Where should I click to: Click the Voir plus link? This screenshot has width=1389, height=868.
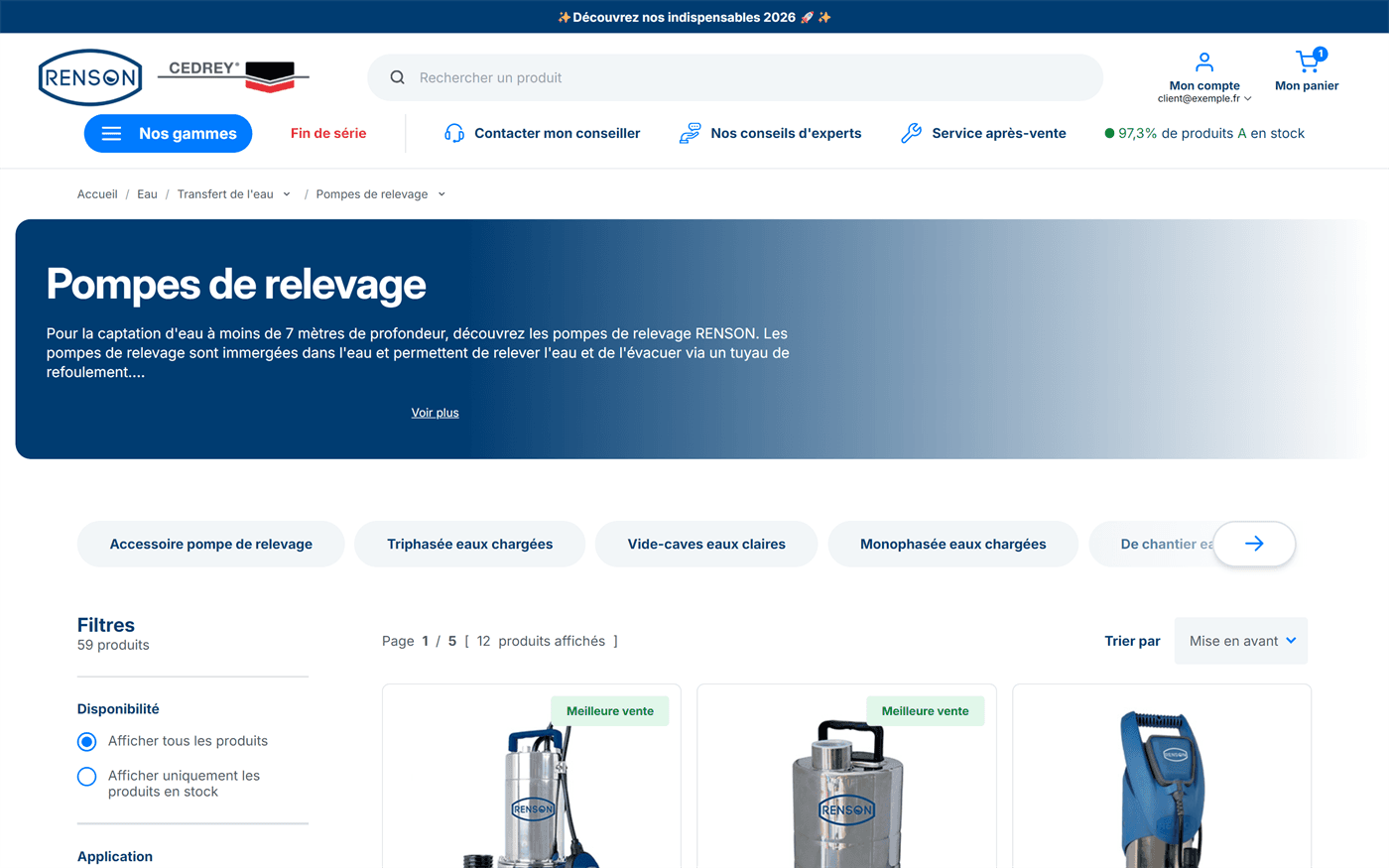(x=436, y=413)
